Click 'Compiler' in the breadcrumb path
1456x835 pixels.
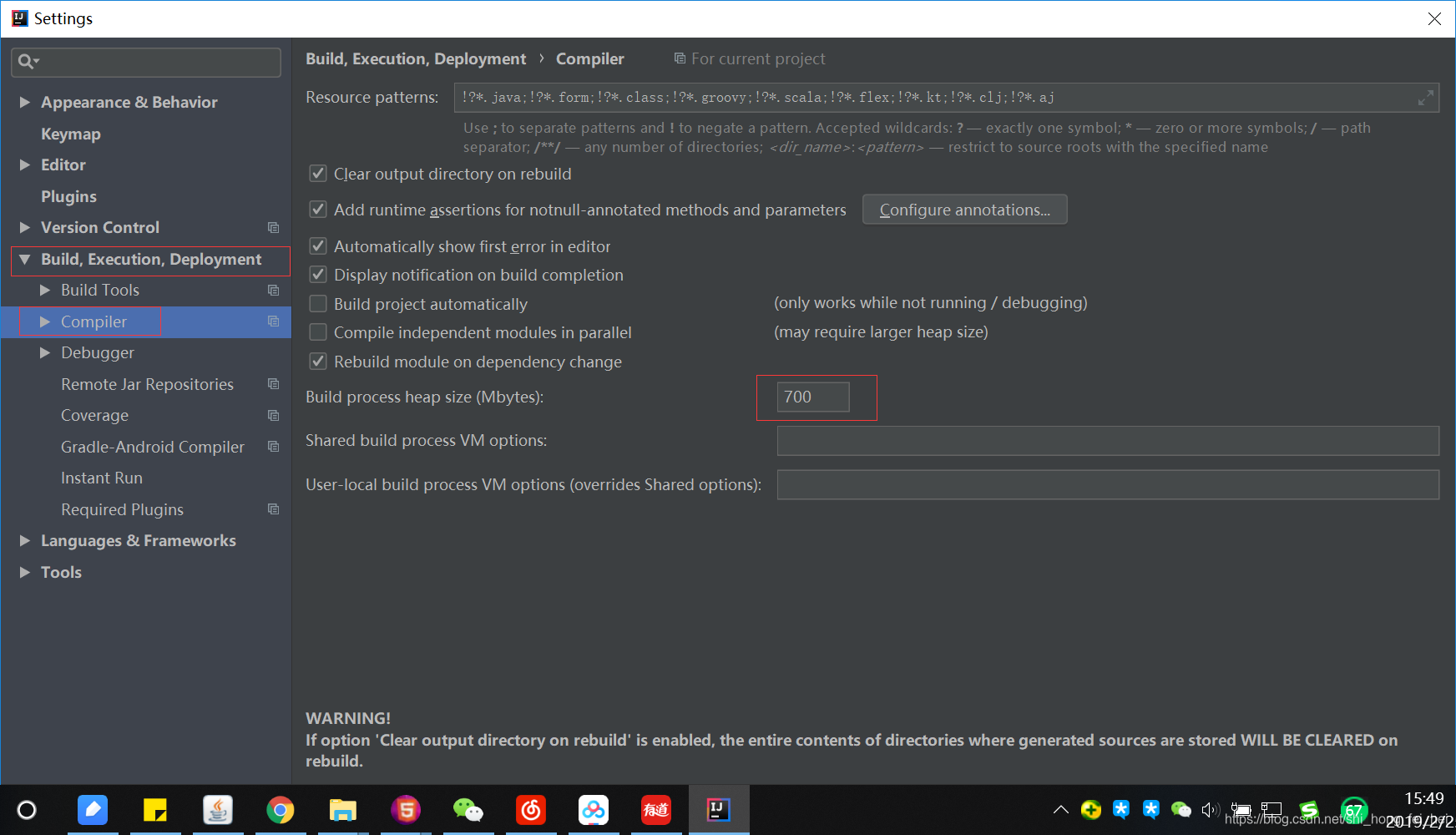589,58
